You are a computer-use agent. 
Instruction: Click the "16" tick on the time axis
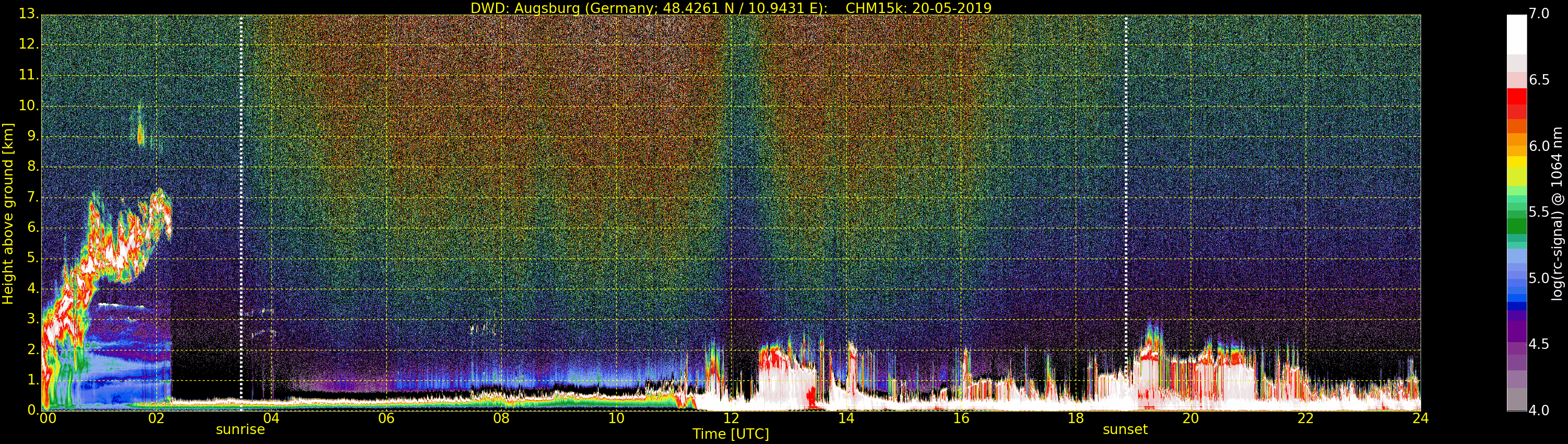(x=961, y=418)
